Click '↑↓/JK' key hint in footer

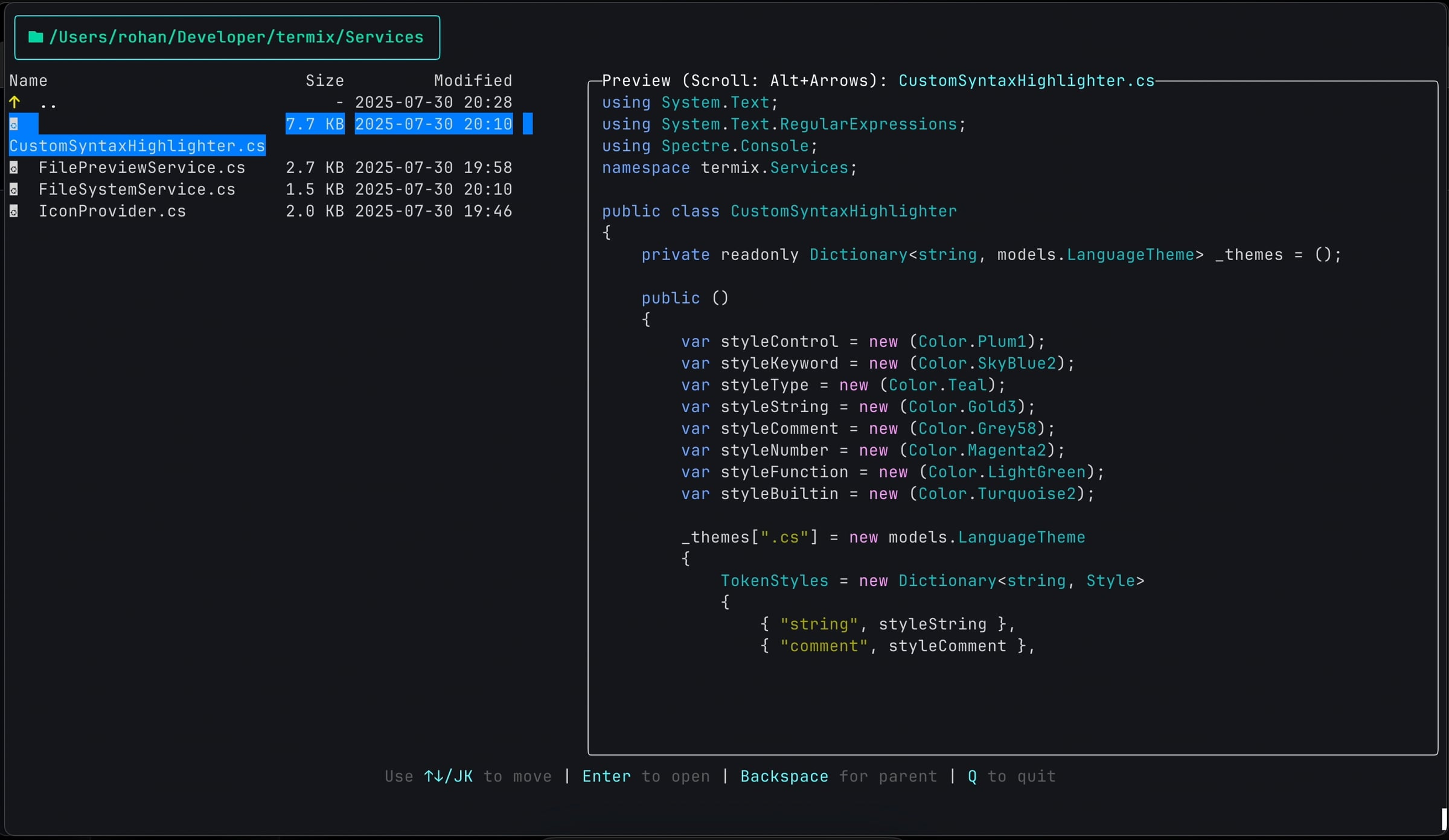click(449, 776)
